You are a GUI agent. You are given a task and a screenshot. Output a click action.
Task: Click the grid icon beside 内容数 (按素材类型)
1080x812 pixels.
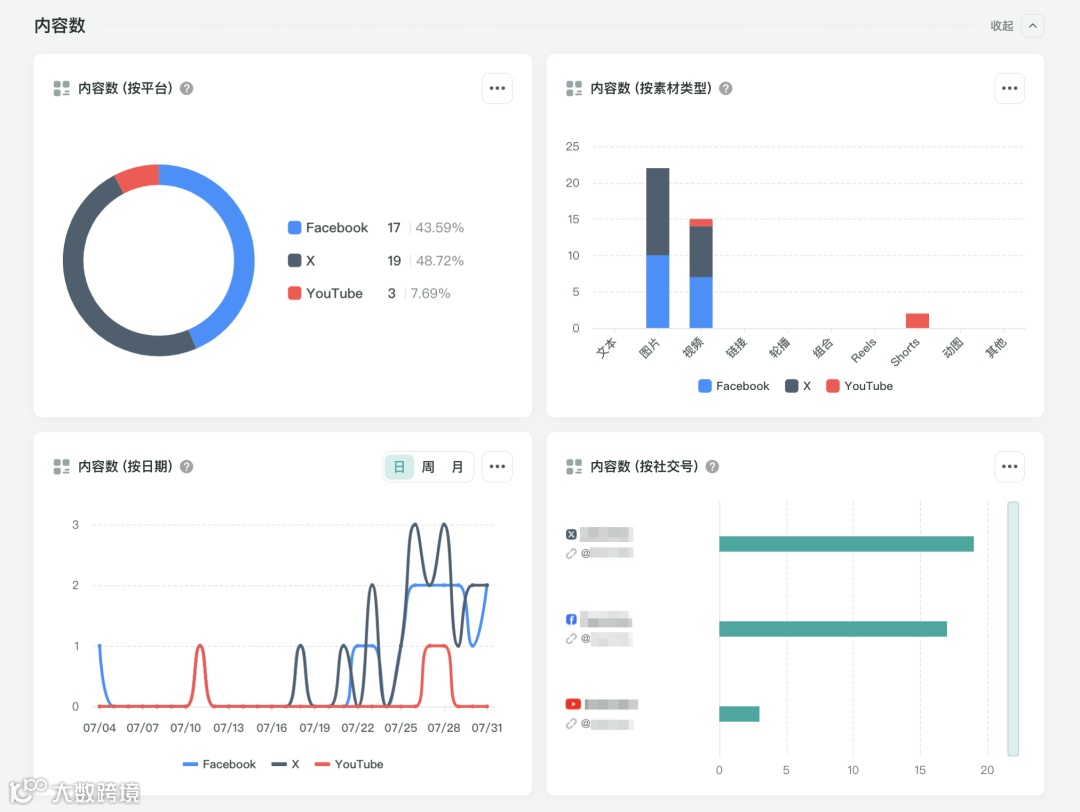[x=574, y=88]
